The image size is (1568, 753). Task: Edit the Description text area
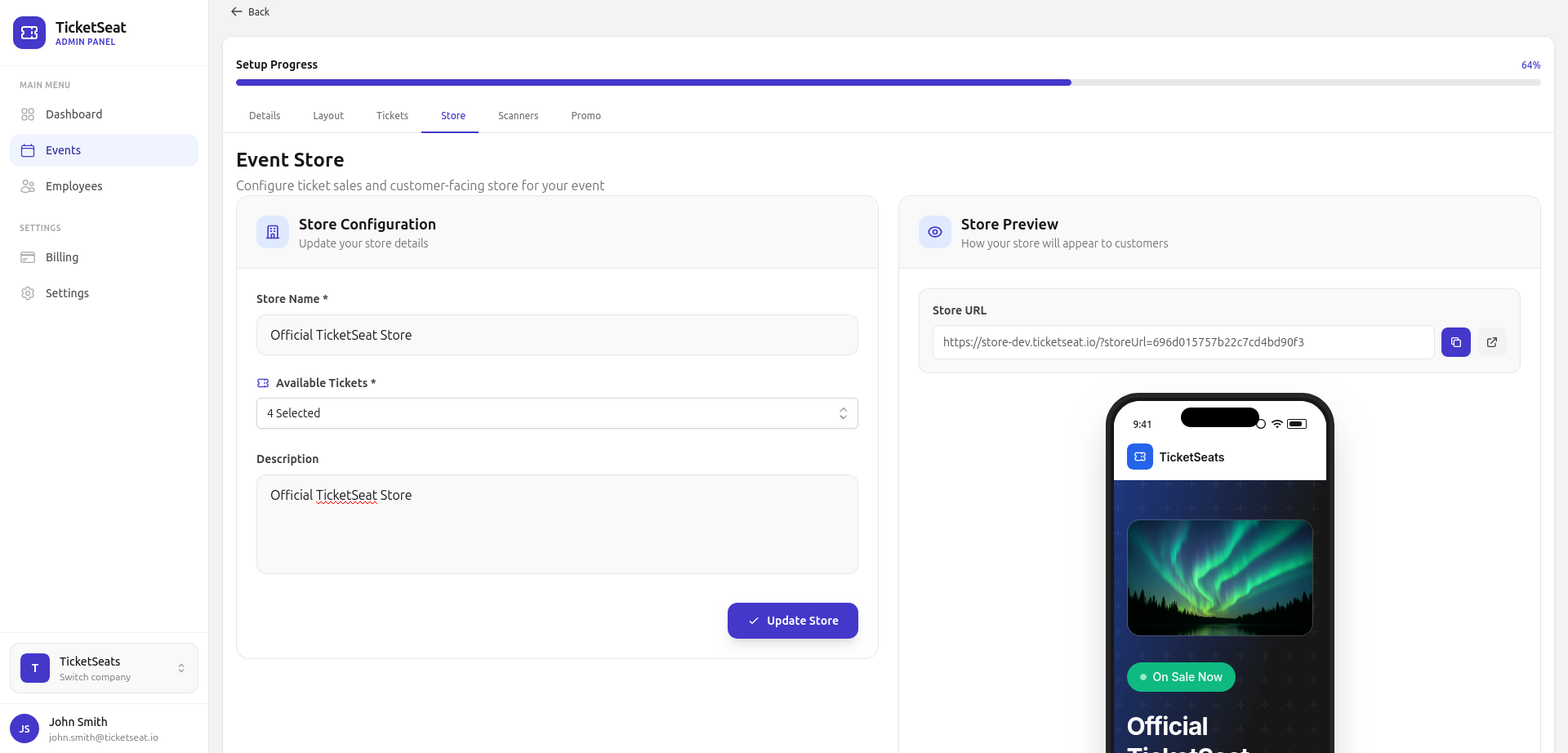557,524
